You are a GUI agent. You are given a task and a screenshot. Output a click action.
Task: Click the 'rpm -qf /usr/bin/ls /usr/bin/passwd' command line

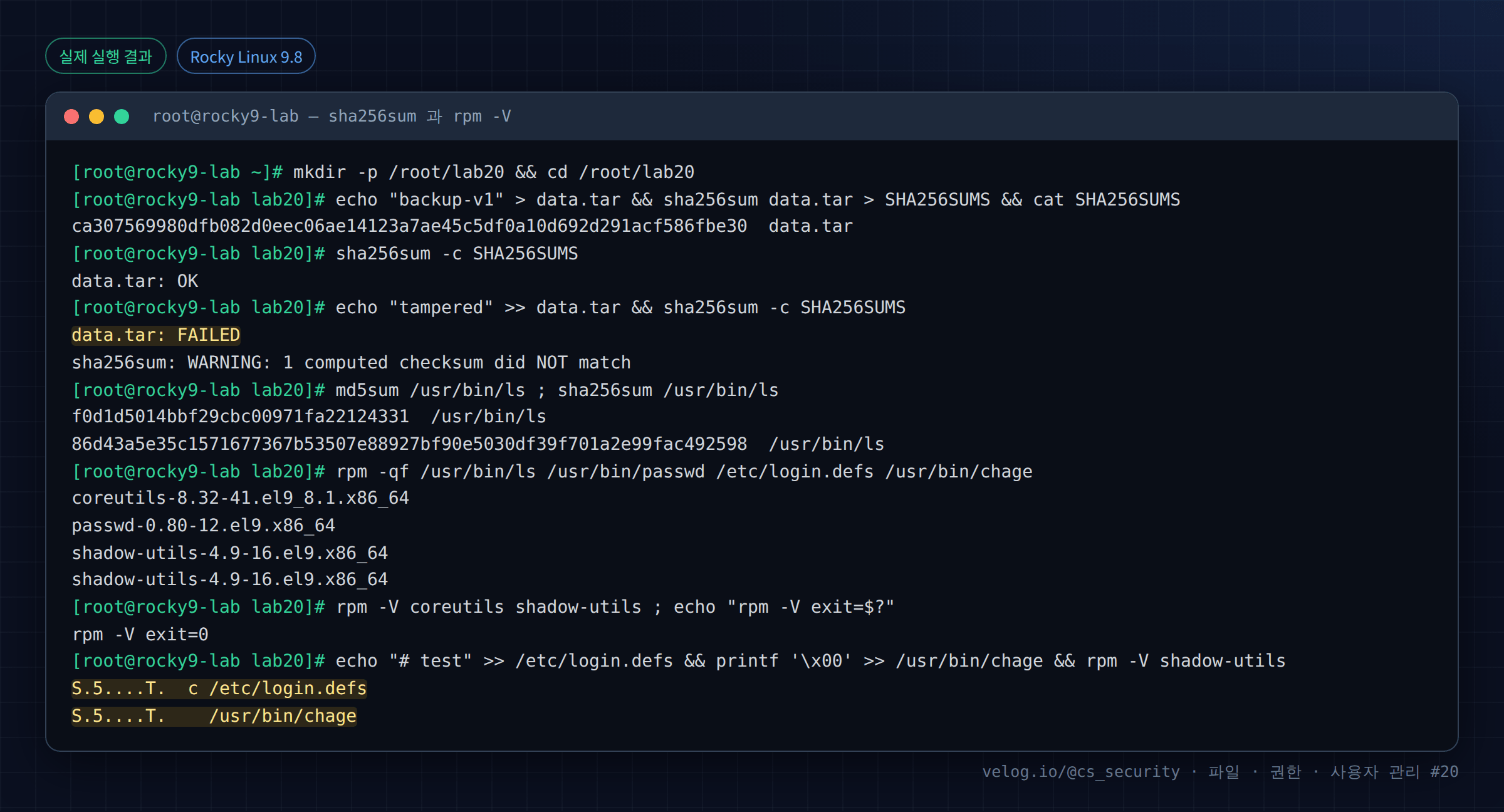pos(552,472)
